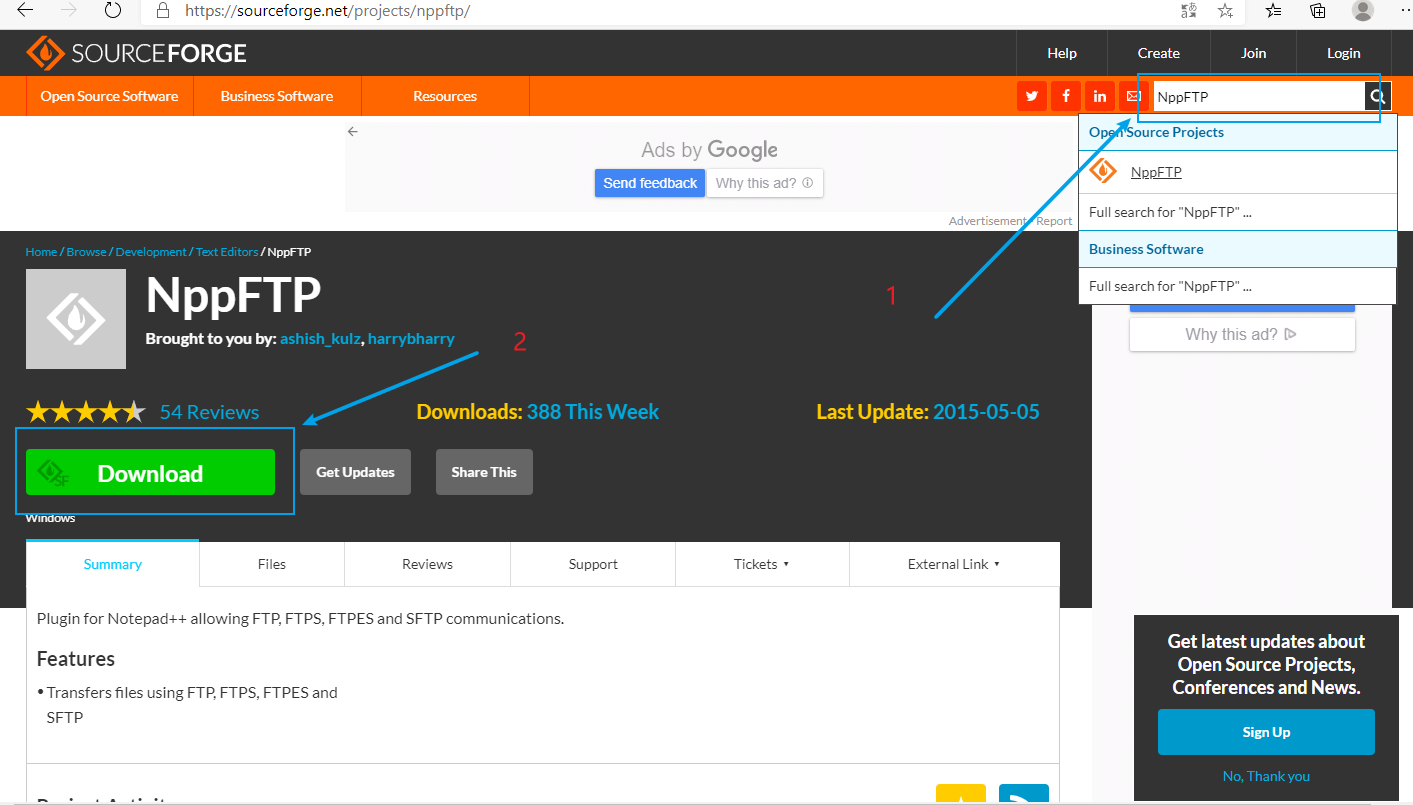Click the NppFTP project icon in search suggestions
Viewport: 1413px width, 805px height.
1103,172
